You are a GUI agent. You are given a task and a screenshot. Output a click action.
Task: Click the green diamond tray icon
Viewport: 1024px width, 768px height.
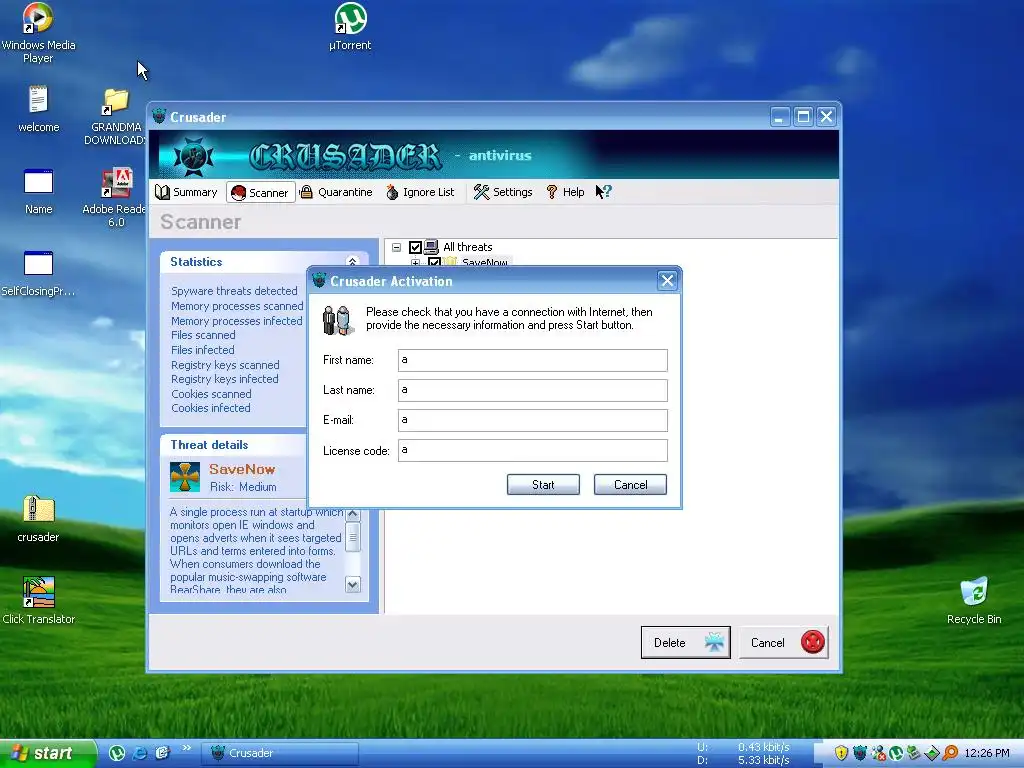(x=932, y=753)
